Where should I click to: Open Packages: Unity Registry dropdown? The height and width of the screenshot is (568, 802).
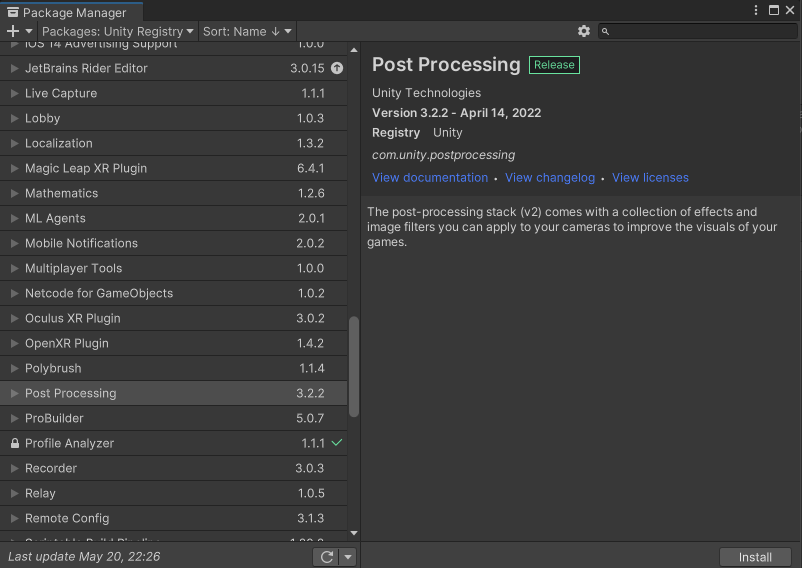118,31
